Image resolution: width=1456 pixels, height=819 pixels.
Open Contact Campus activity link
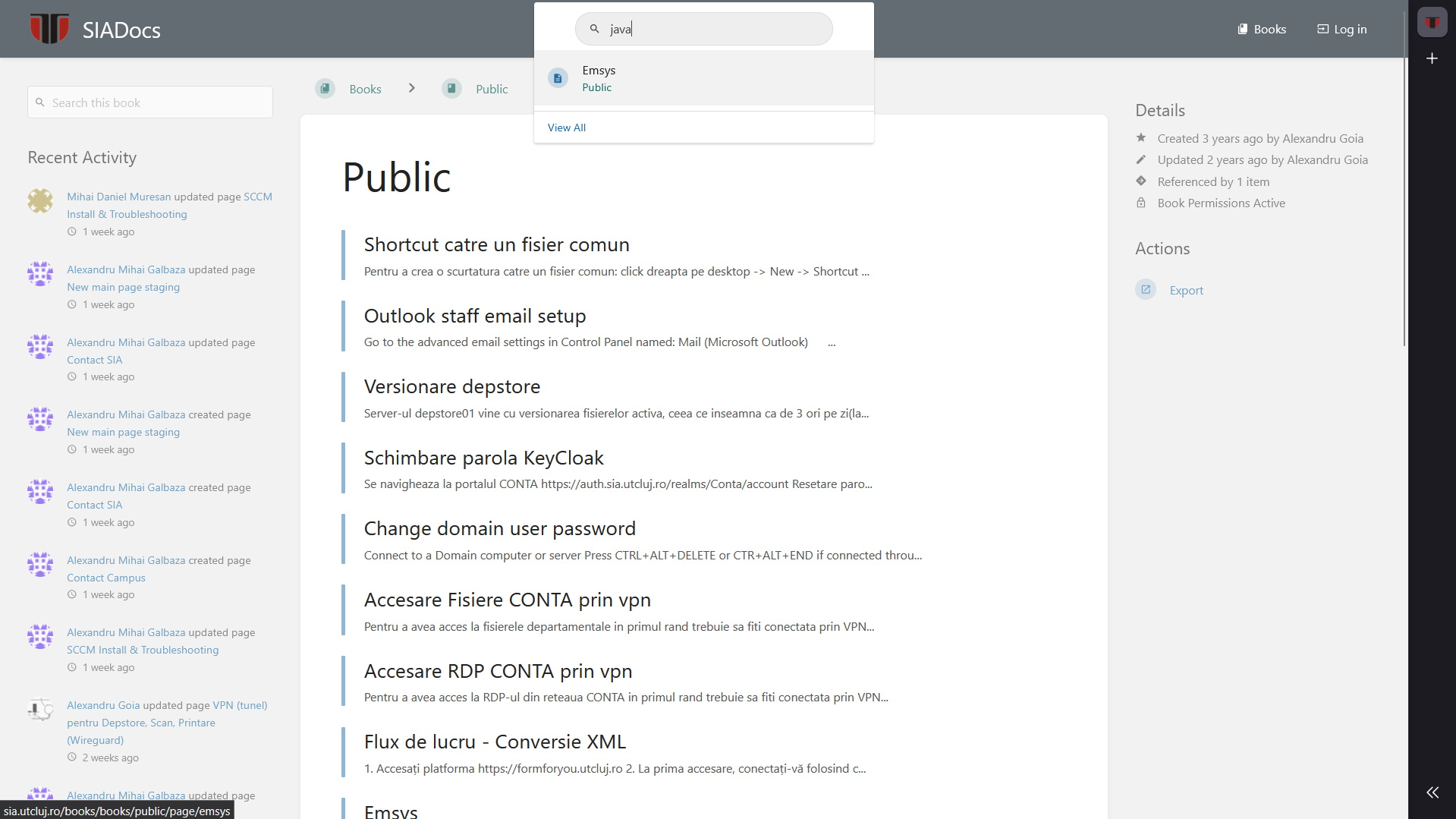pyautogui.click(x=106, y=578)
